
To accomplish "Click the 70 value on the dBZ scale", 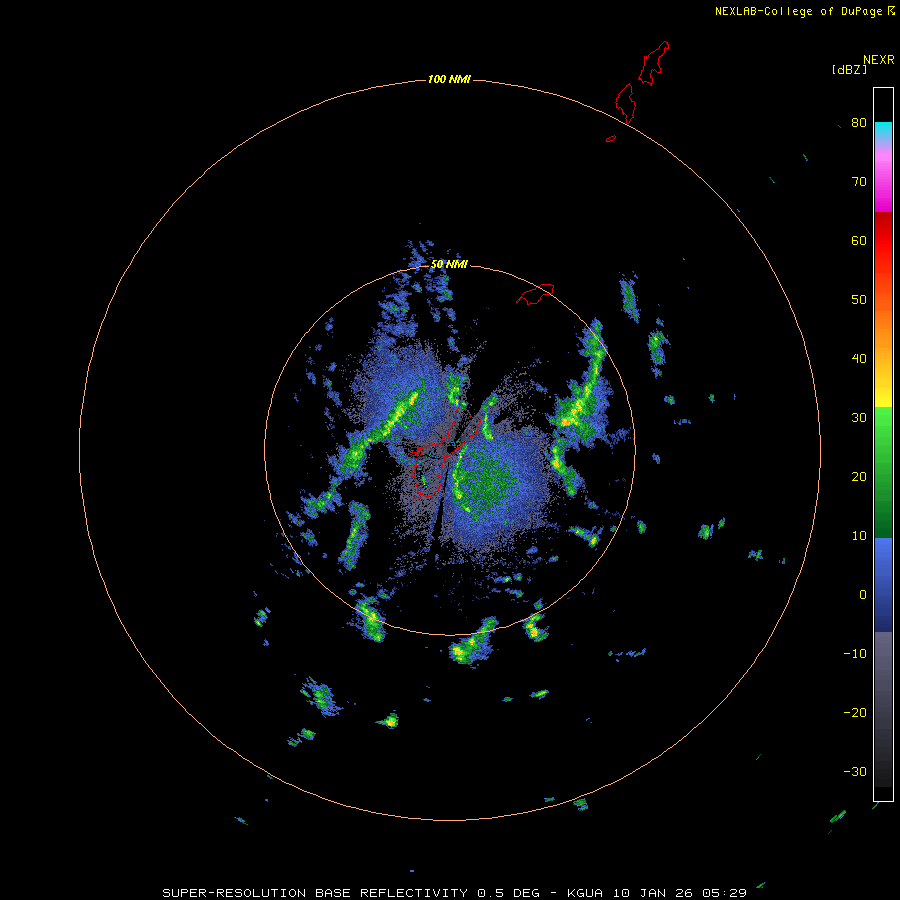I will click(859, 182).
